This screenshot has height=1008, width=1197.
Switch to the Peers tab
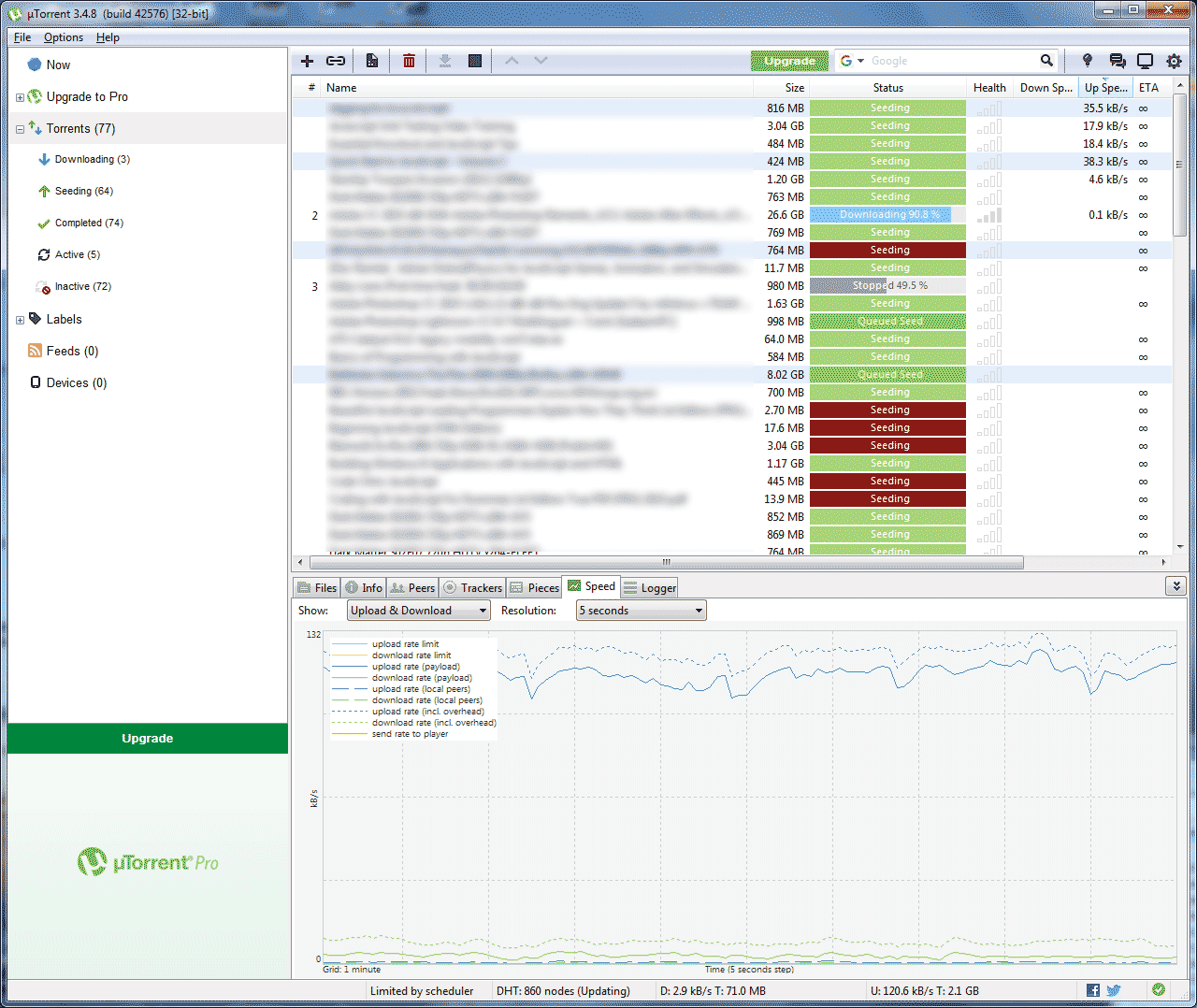[412, 587]
